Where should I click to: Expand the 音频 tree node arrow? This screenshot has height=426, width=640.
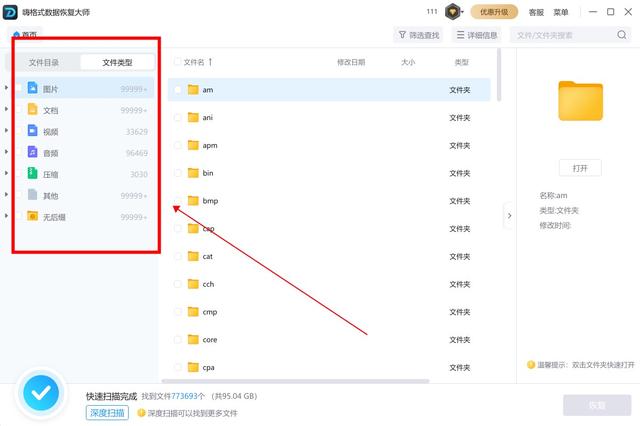6,152
